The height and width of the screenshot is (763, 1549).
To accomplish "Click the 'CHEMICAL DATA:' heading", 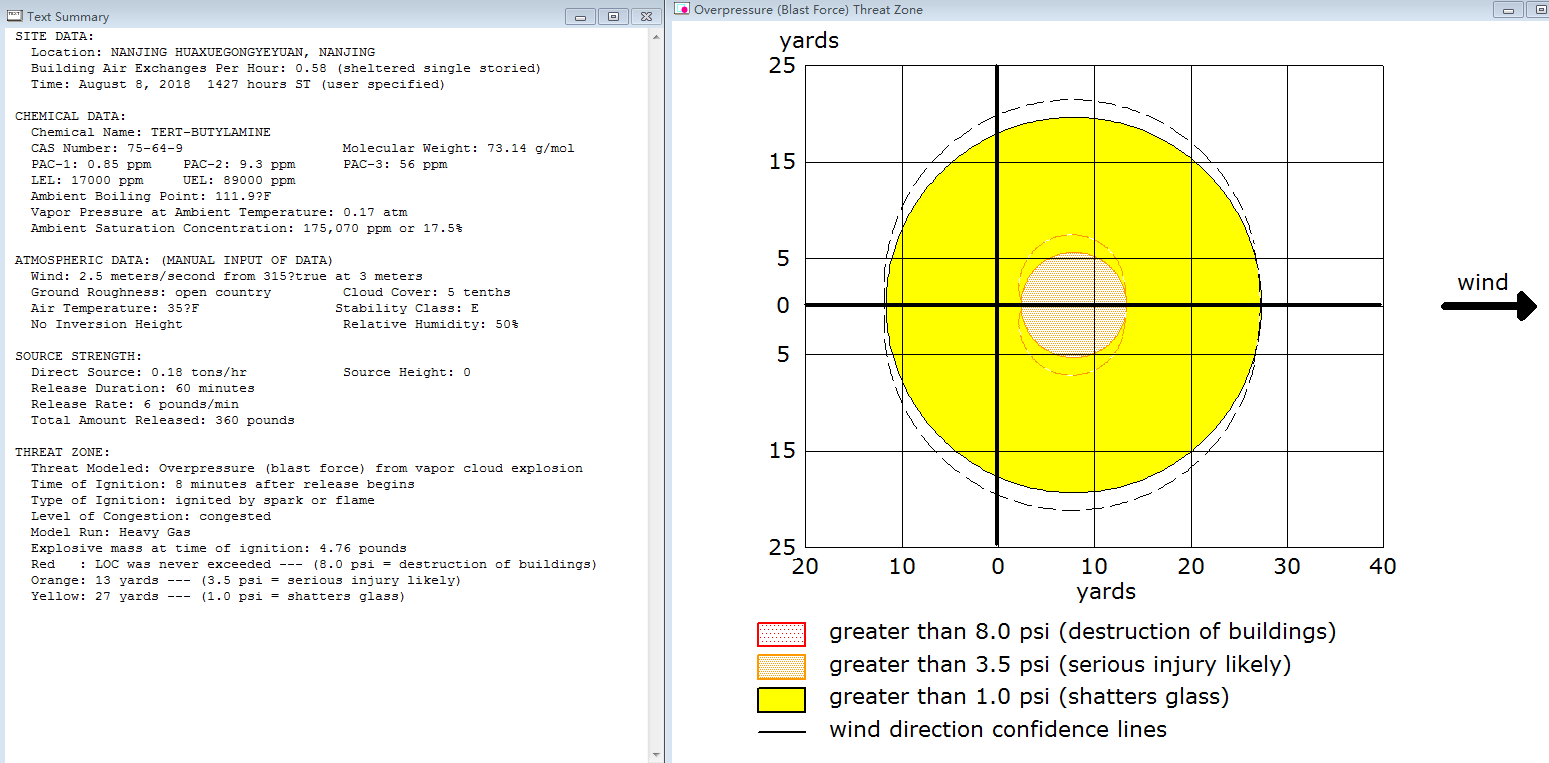I will click(70, 116).
